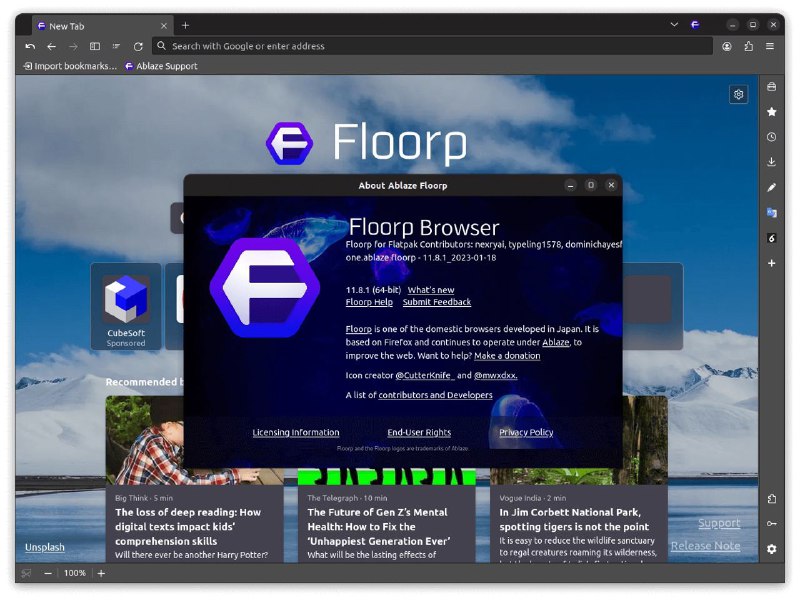Image resolution: width=800 pixels, height=600 pixels.
Task: Minimize the About Ablaze Floorp dialog
Action: coord(570,185)
